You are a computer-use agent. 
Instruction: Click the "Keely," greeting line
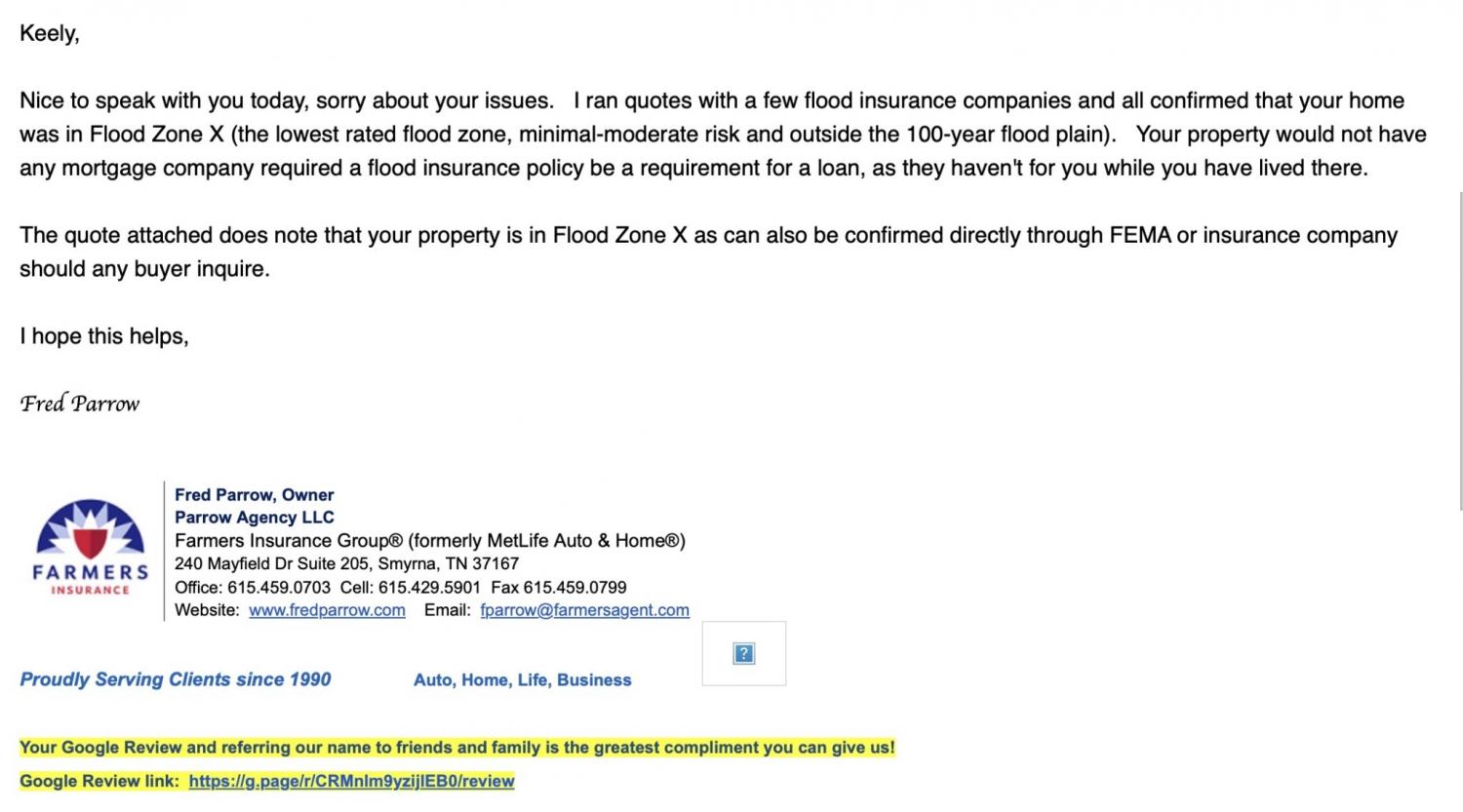tap(49, 33)
